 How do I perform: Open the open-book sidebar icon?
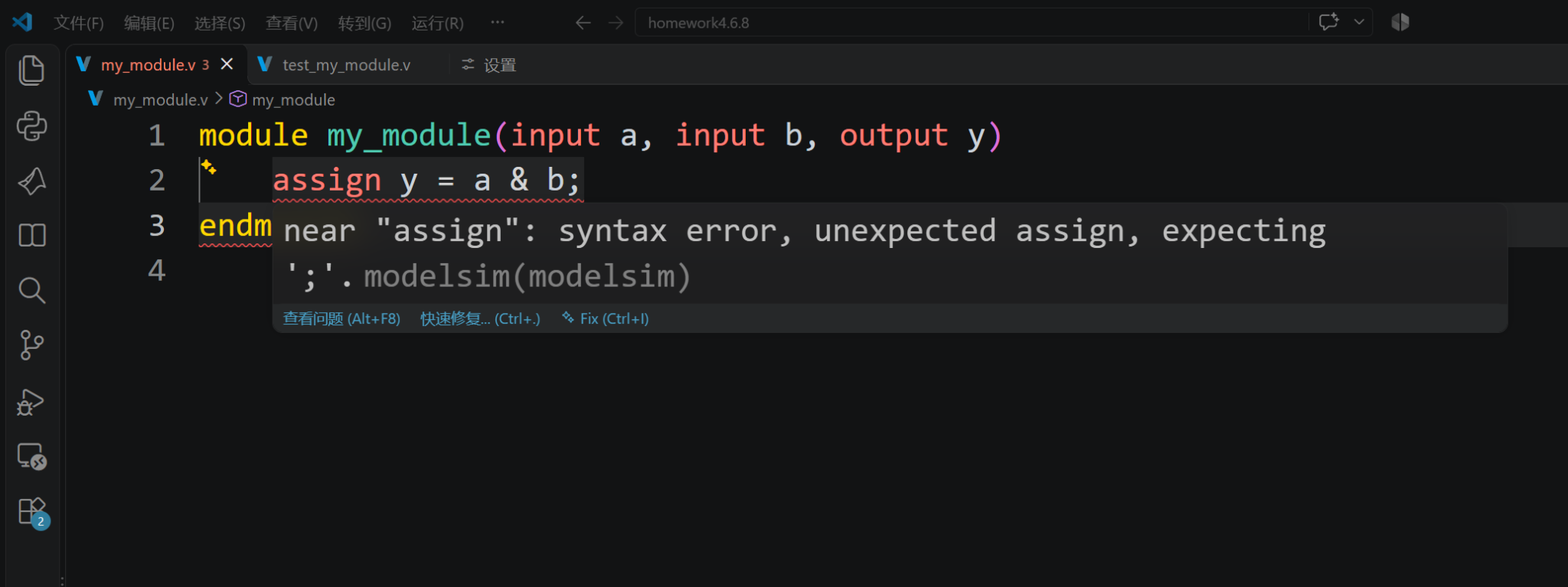click(31, 235)
